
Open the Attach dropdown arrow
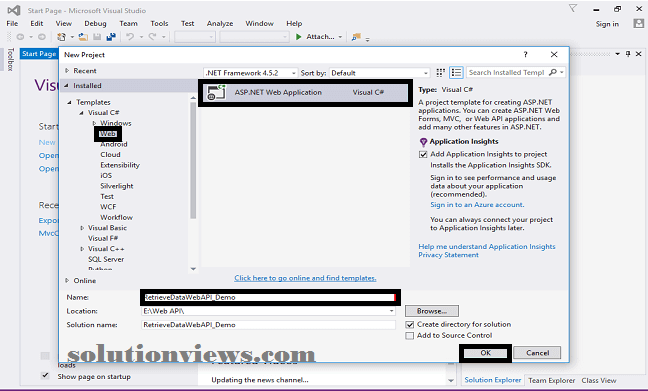pos(340,37)
